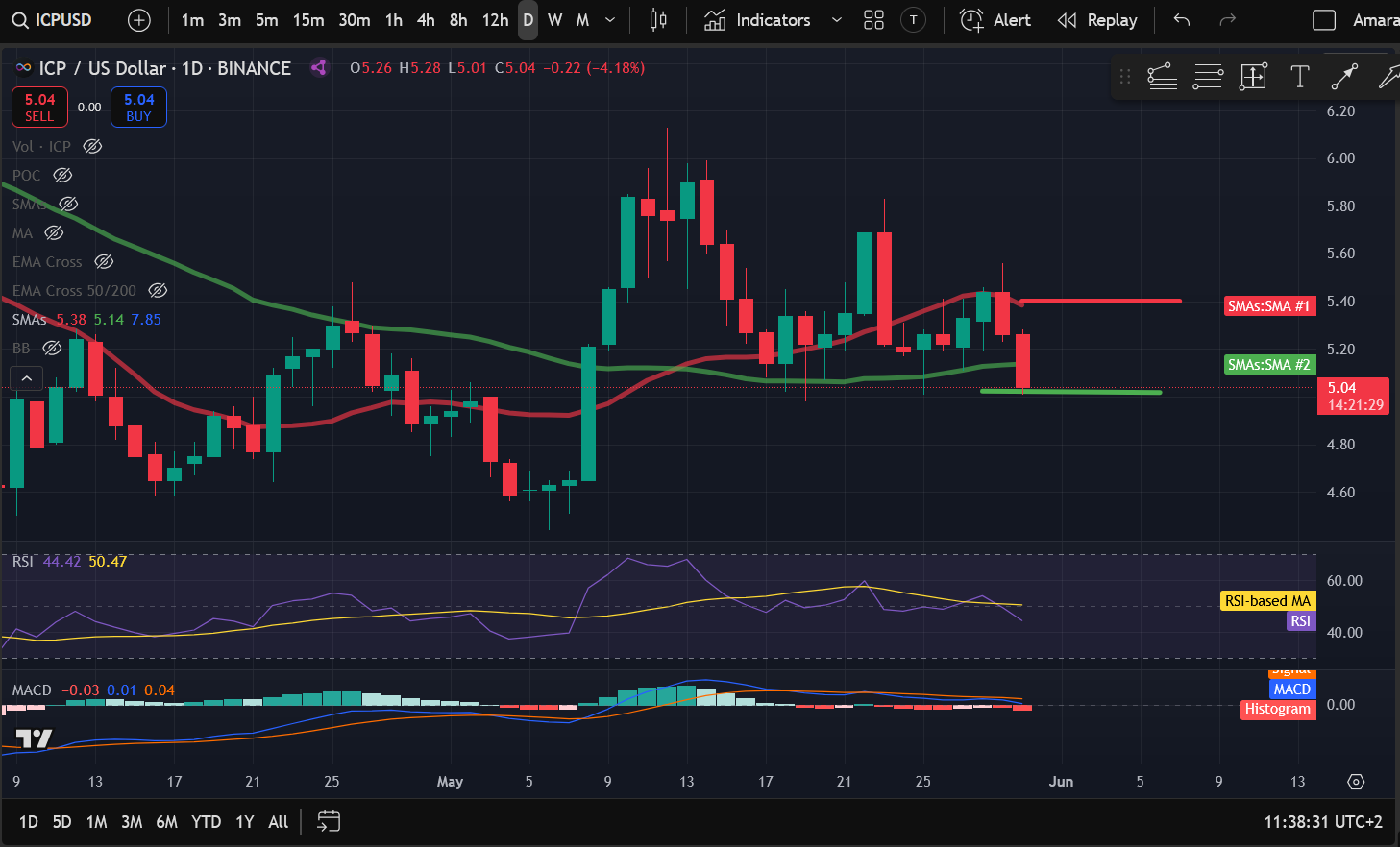This screenshot has height=847, width=1400.
Task: Show the Vol ICP indicator
Action: 92,147
